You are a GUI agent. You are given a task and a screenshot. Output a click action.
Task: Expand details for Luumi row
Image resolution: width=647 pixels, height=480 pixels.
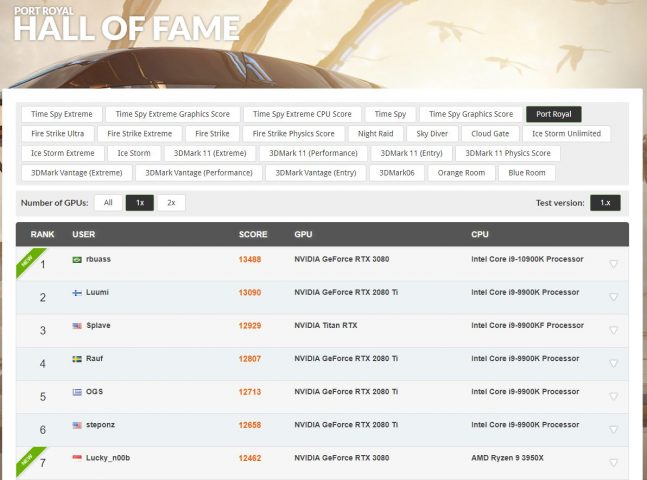point(613,297)
